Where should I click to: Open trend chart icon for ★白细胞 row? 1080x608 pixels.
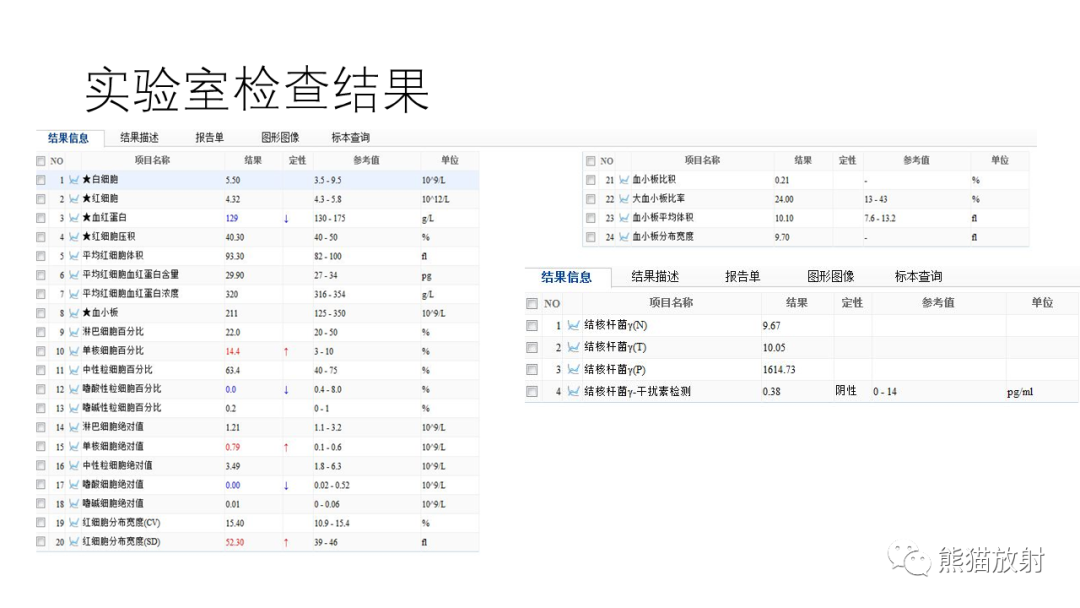(74, 180)
